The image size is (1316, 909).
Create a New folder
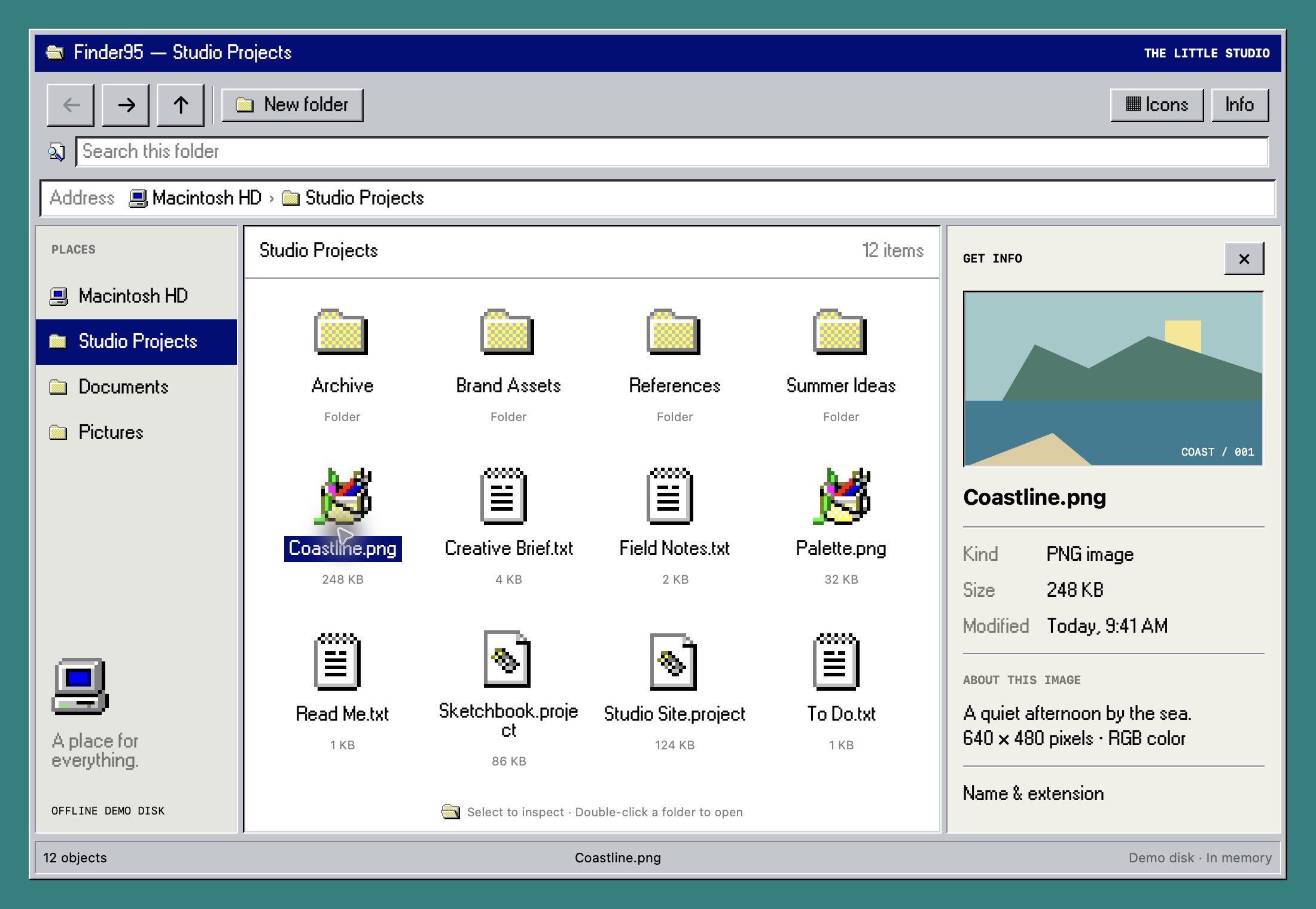coord(293,105)
